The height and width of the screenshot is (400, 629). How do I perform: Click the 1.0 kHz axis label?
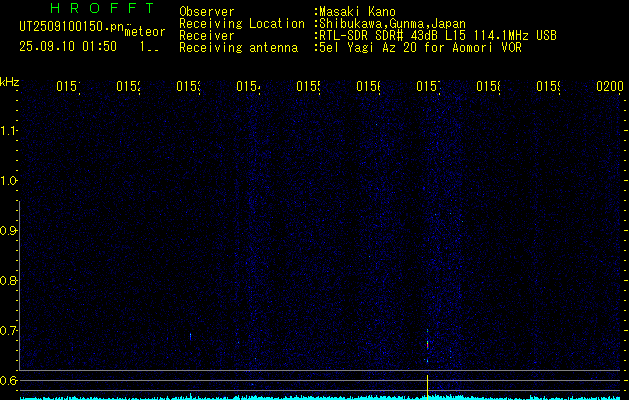point(8,180)
